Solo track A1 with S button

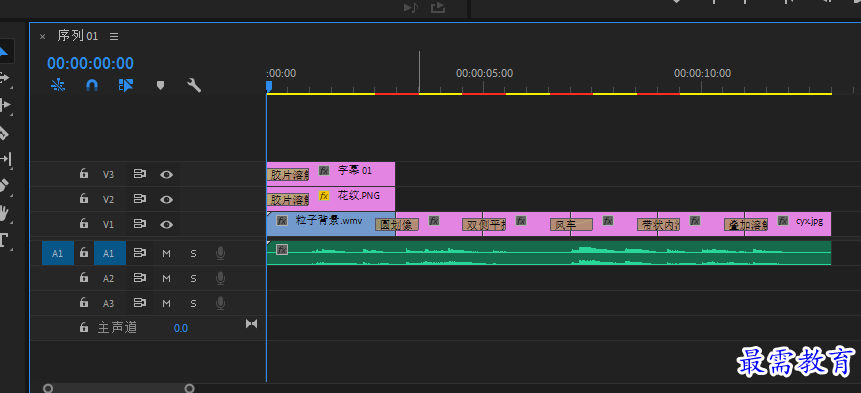click(193, 253)
